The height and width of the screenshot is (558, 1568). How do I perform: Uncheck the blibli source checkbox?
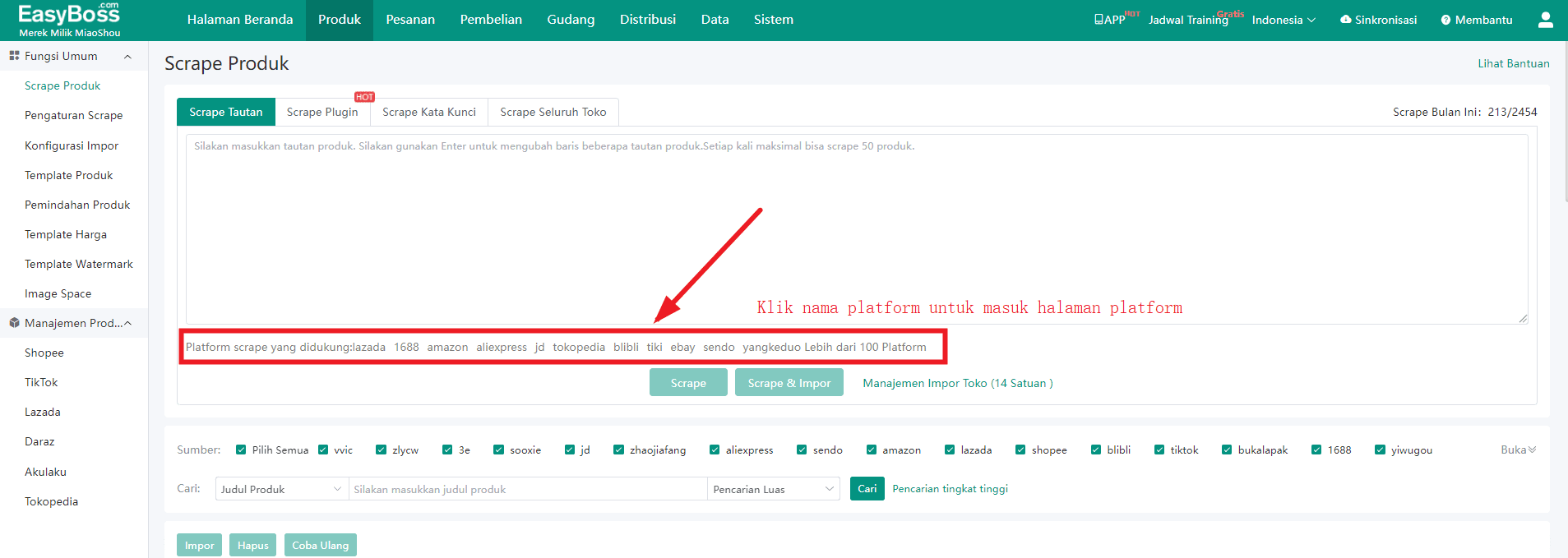[x=1096, y=450]
